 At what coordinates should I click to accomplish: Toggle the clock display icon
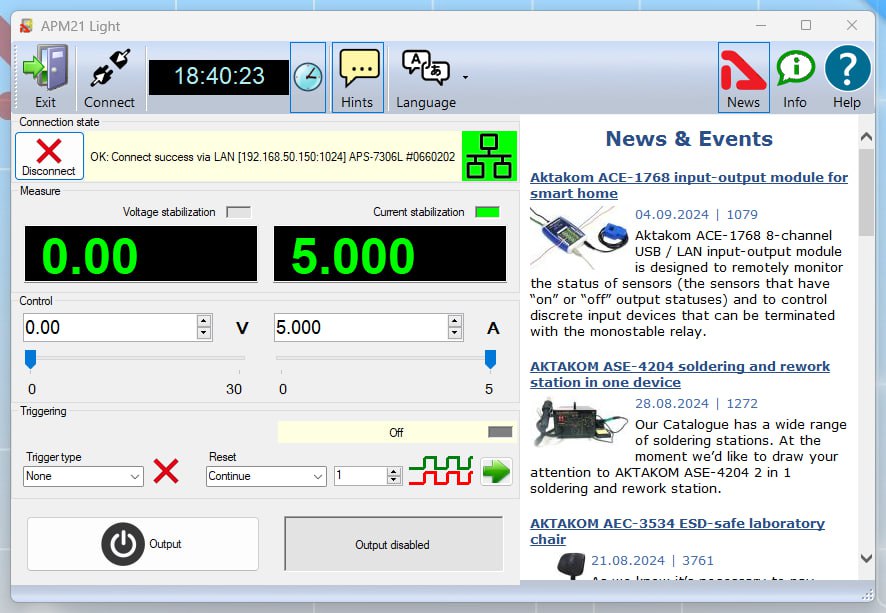[x=308, y=77]
